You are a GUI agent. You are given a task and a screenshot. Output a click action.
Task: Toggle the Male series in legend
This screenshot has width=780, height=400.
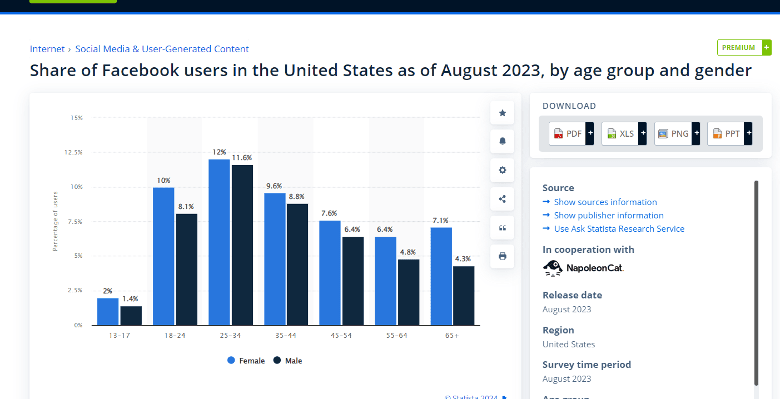coord(288,361)
